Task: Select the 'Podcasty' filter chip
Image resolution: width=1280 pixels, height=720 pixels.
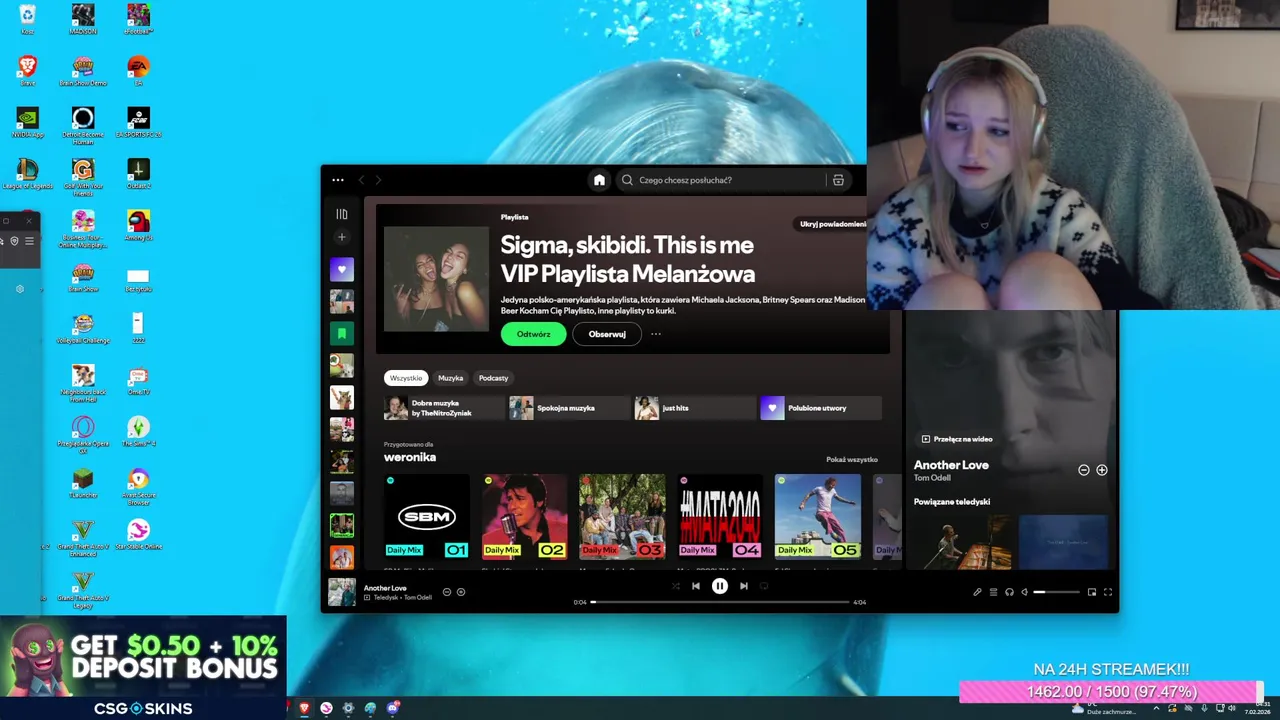Action: click(493, 378)
